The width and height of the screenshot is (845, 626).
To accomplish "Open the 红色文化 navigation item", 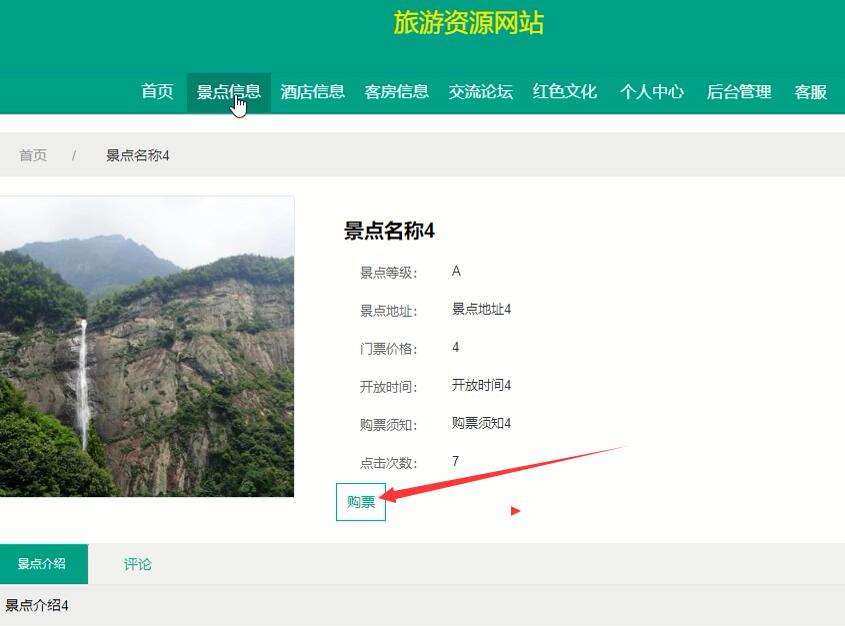I will point(565,92).
